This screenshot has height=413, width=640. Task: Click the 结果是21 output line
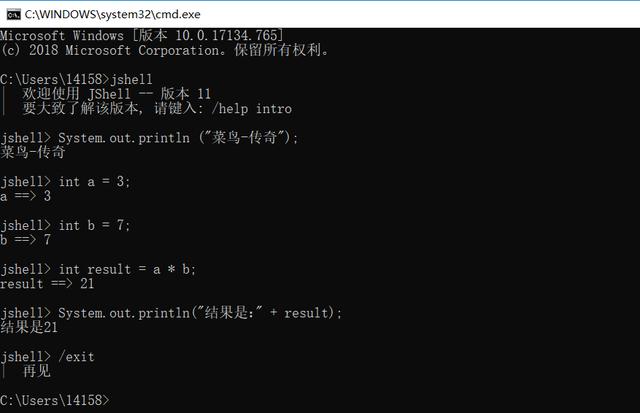(x=29, y=327)
